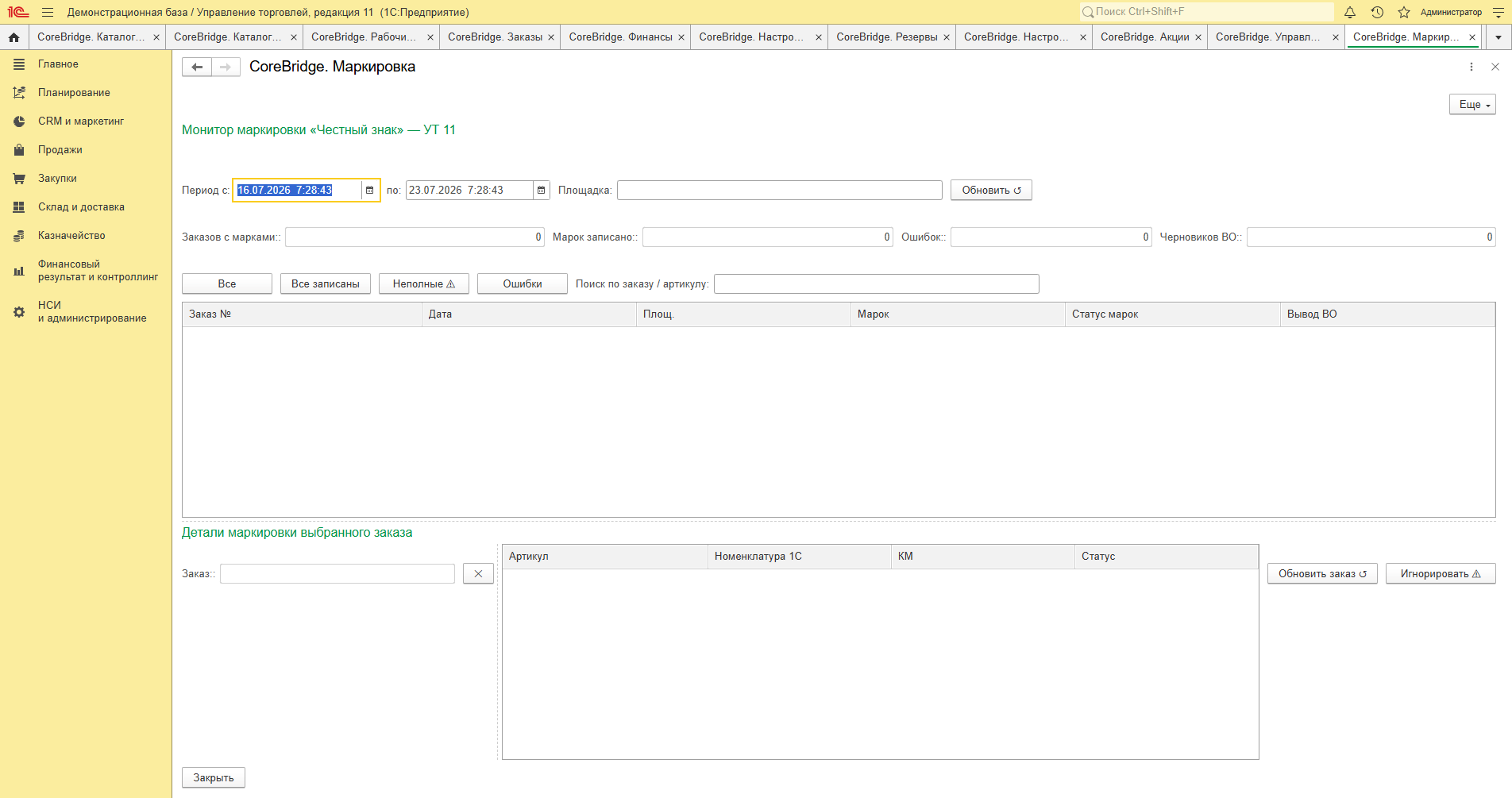Open the history clock icon
This screenshot has height=798, width=1512.
point(1377,12)
